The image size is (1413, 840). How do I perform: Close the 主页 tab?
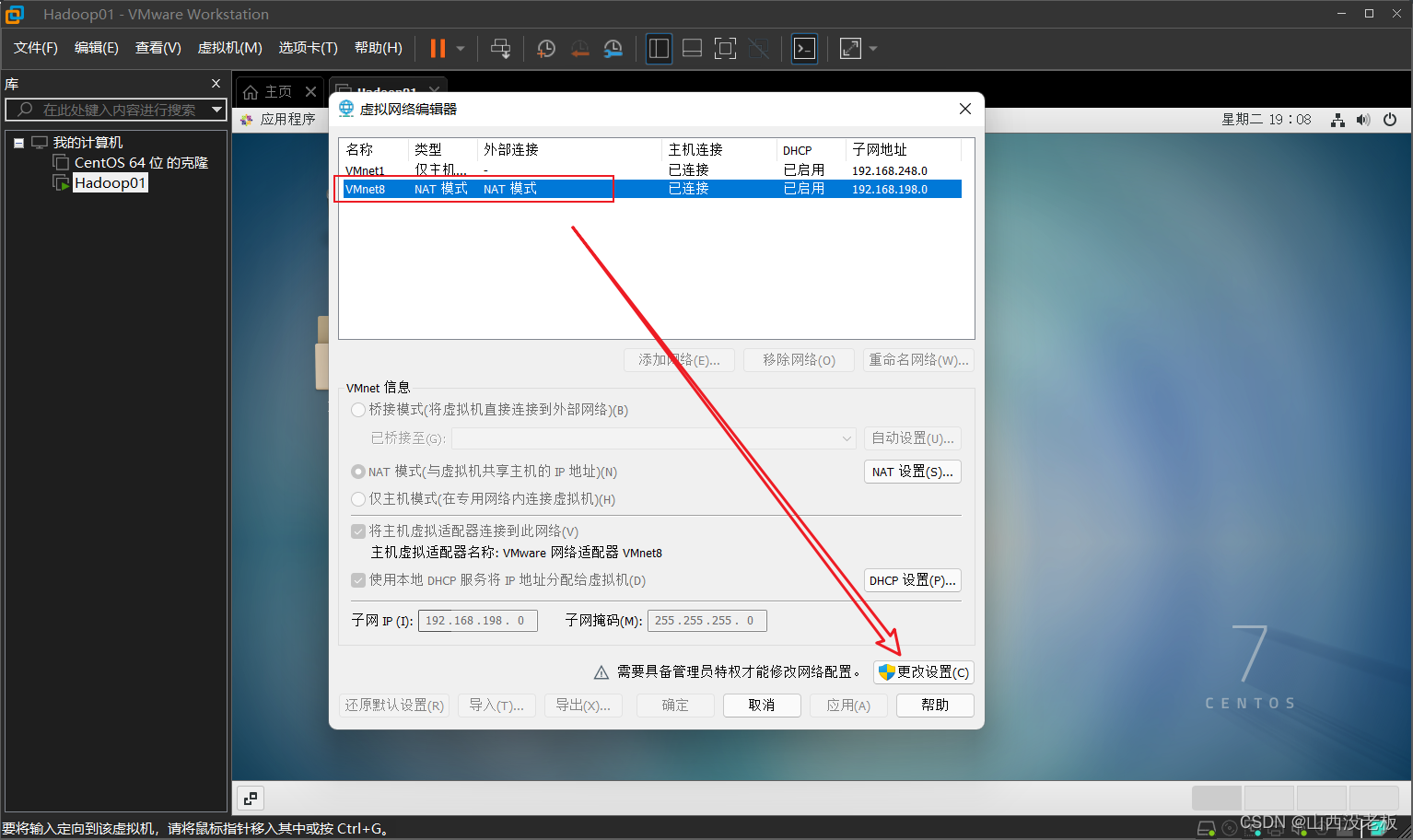click(x=310, y=91)
